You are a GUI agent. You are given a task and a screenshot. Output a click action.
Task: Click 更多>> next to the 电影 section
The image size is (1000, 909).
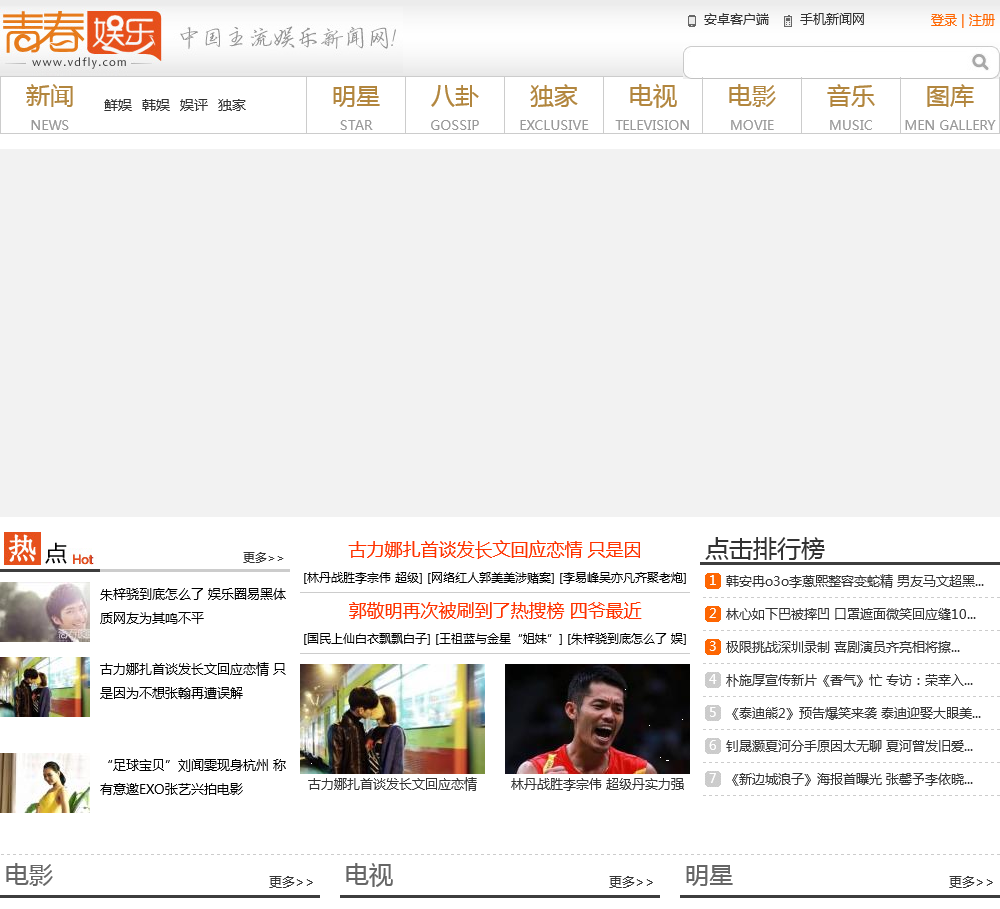[x=291, y=882]
